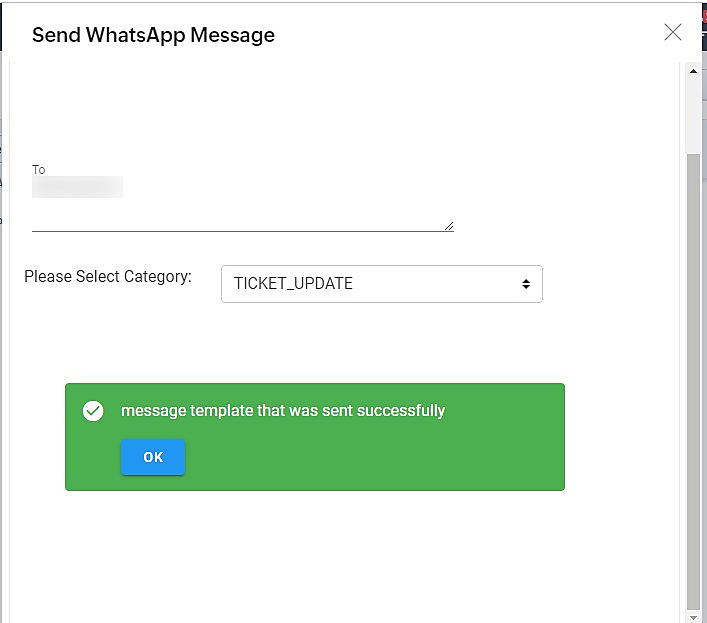Image resolution: width=707 pixels, height=623 pixels.
Task: Click the 'Send WhatsApp Message' dialog title
Action: click(x=153, y=35)
